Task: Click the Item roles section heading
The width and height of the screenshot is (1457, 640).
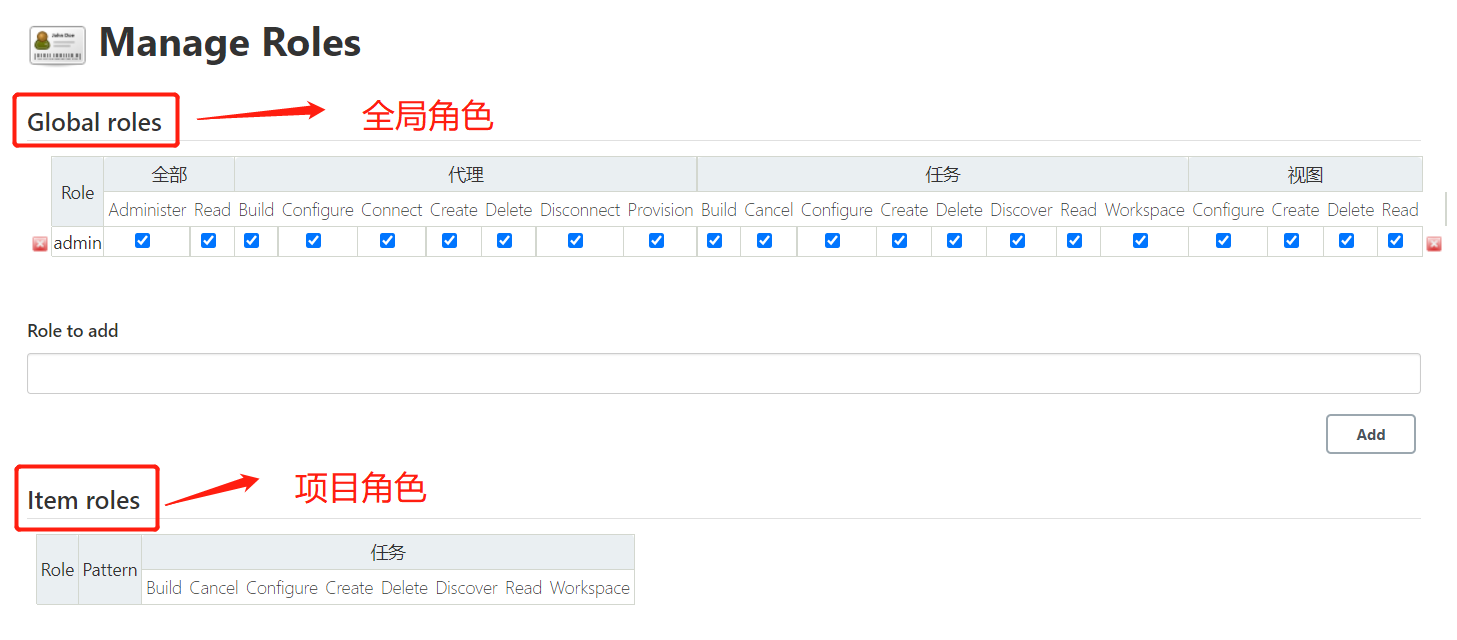Action: point(83,500)
